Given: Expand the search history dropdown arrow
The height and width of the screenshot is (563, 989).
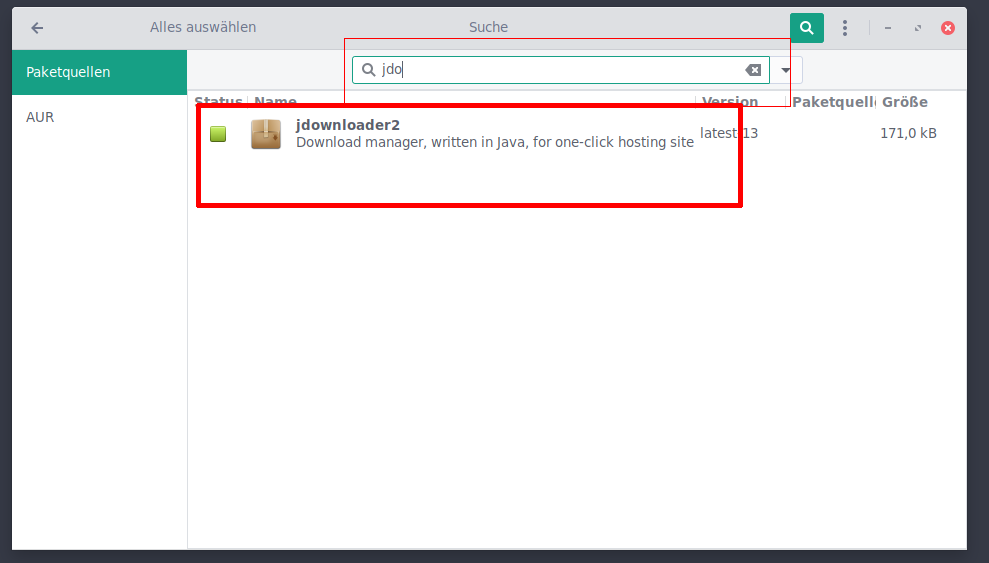Looking at the screenshot, I should tap(786, 70).
